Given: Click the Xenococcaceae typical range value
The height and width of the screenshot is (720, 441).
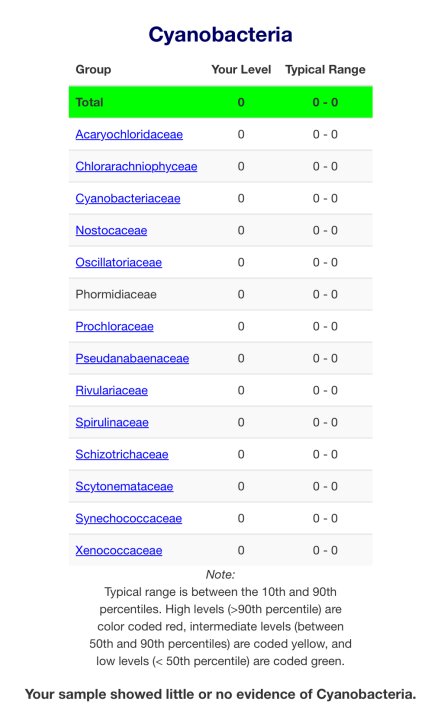Looking at the screenshot, I should pos(325,551).
